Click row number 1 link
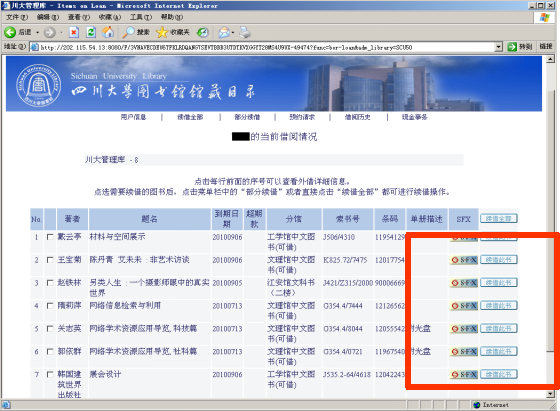560x411 pixels. click(x=36, y=237)
